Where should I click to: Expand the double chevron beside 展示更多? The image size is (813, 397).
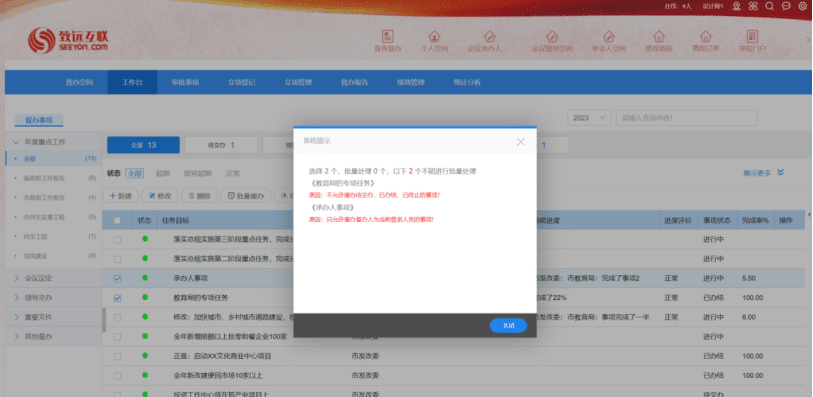tap(780, 173)
